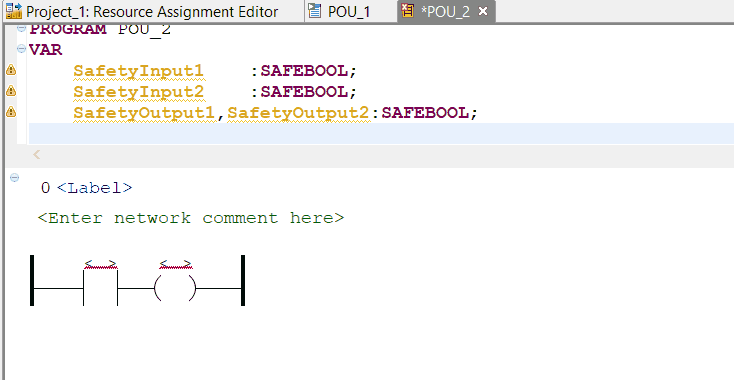This screenshot has width=734, height=380.
Task: Click the VAR keyword
Action: coord(45,50)
